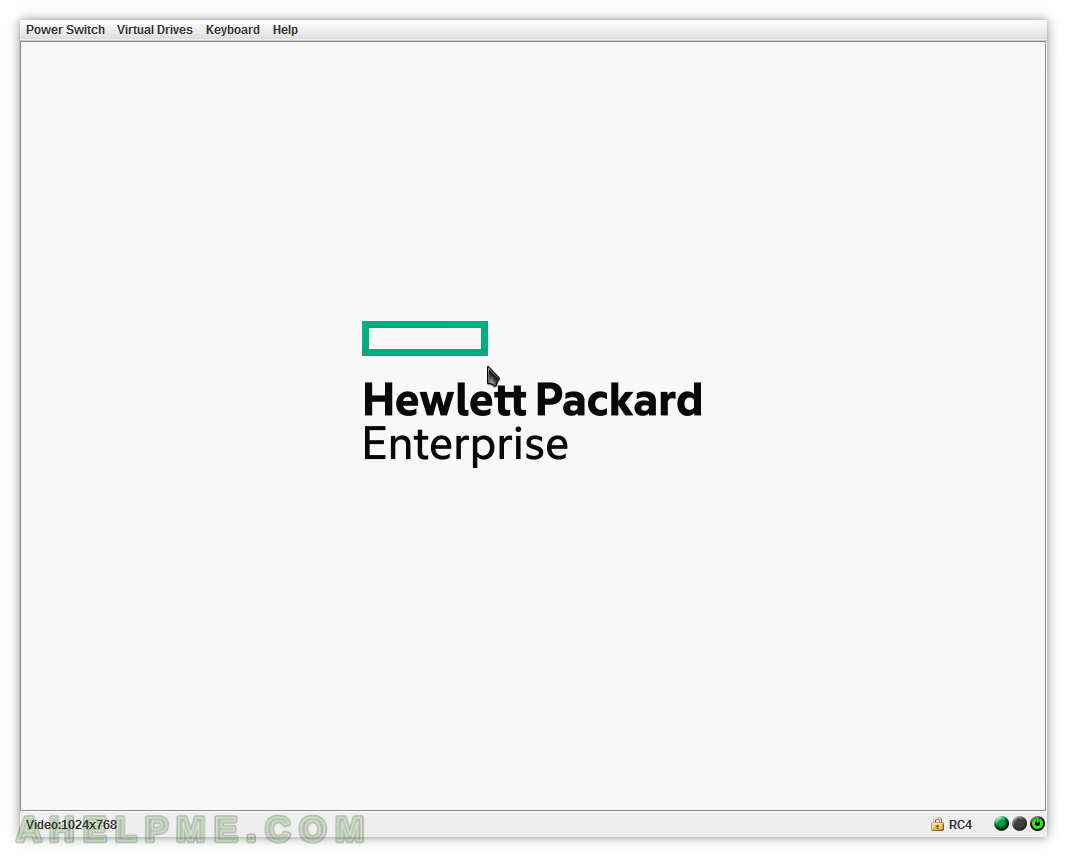Click the RC4 encryption label

[x=960, y=825]
